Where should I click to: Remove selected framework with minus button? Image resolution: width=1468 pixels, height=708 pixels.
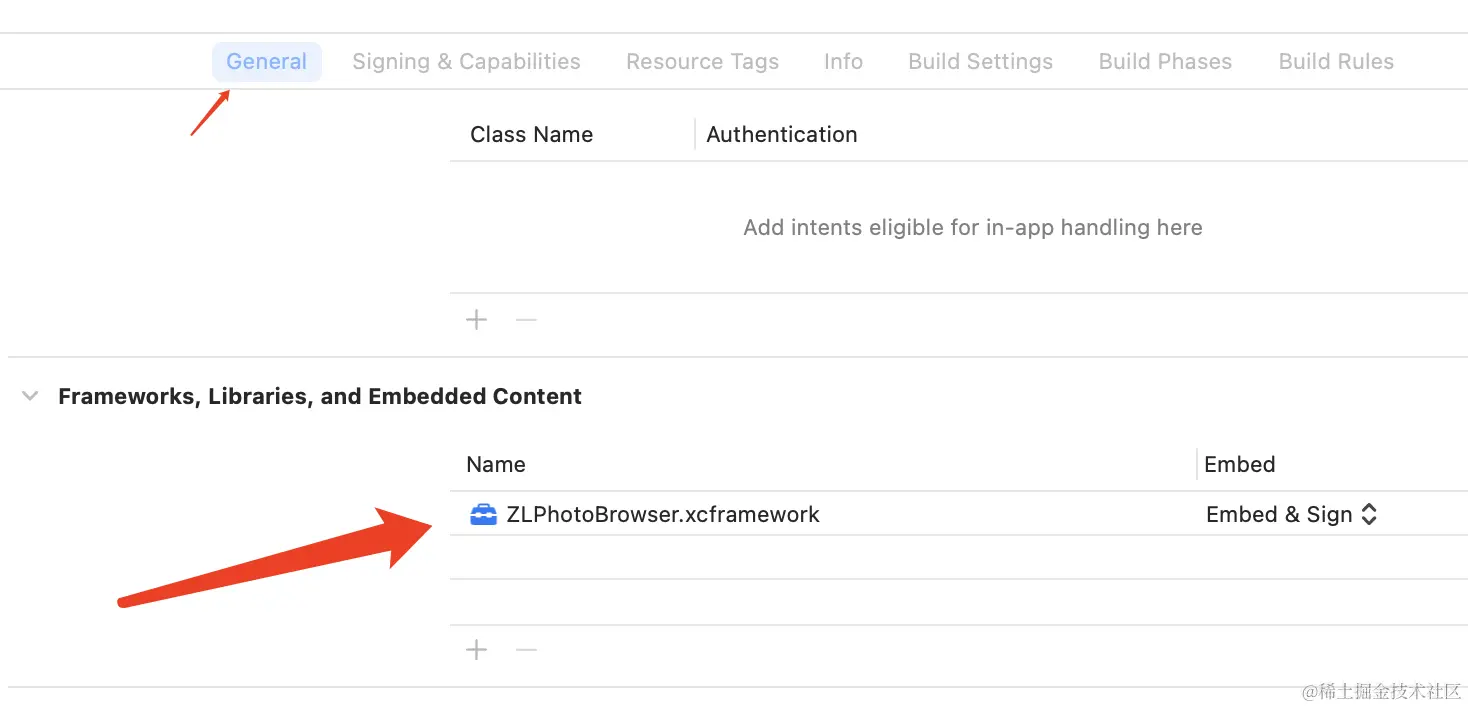click(x=526, y=650)
